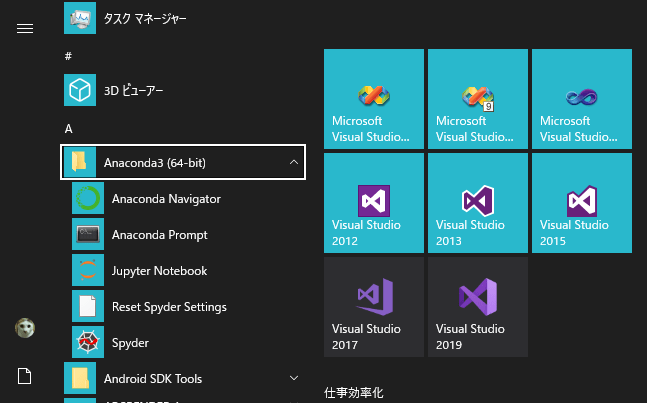
Task: Launch Spyder IDE
Action: 189,342
